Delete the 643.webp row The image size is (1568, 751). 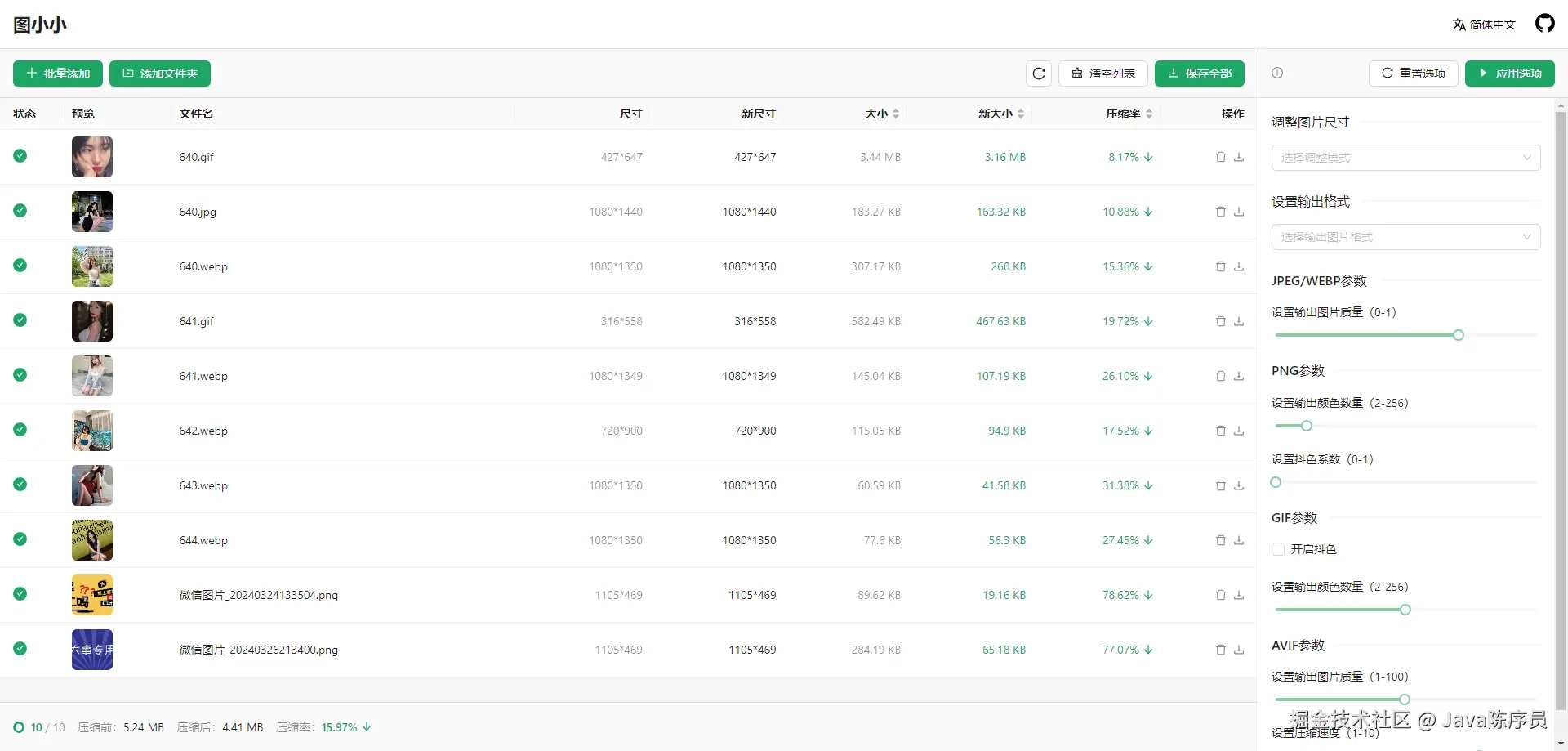1221,485
